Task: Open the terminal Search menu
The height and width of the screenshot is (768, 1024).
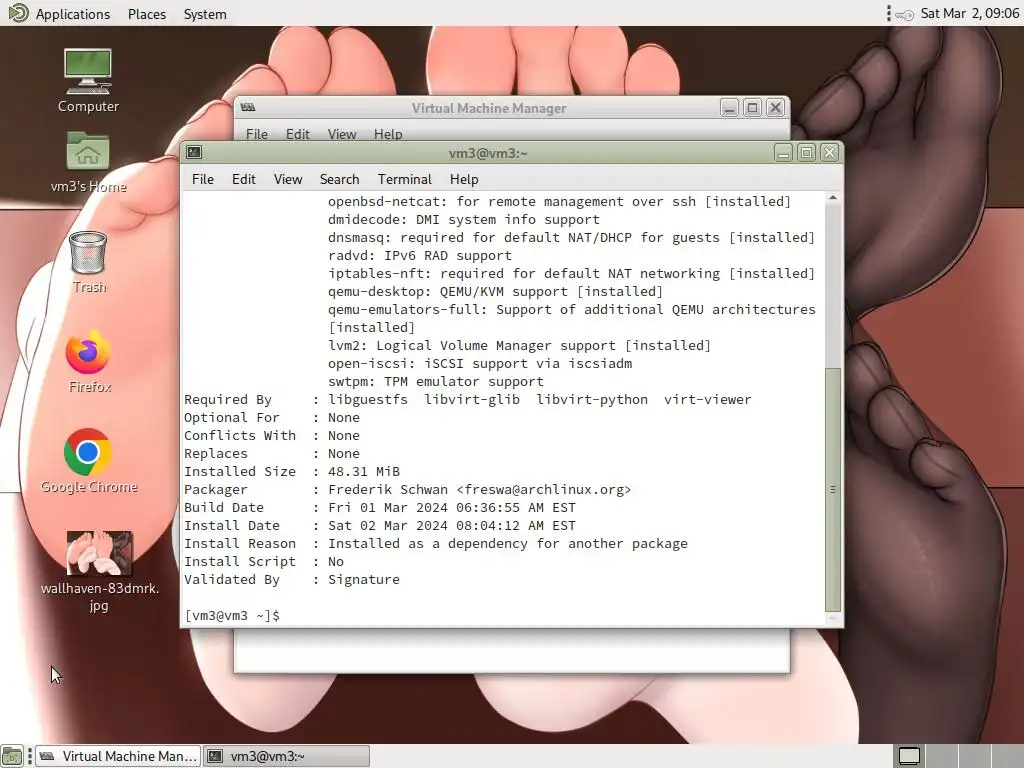Action: pos(340,179)
